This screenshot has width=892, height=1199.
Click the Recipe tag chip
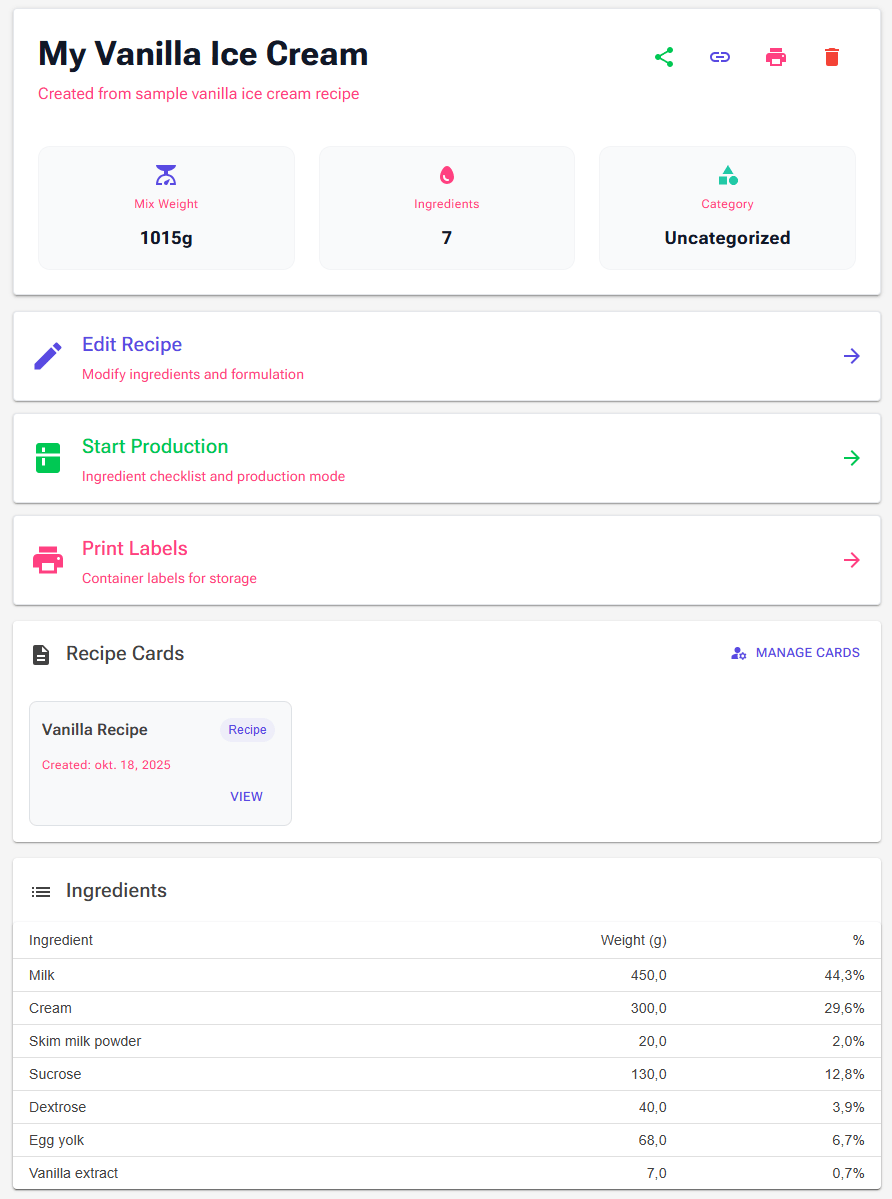coord(247,729)
